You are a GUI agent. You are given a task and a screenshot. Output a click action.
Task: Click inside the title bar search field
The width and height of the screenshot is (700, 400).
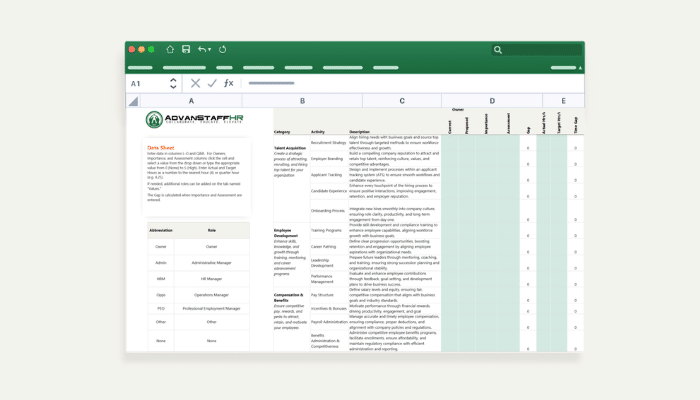(537, 50)
